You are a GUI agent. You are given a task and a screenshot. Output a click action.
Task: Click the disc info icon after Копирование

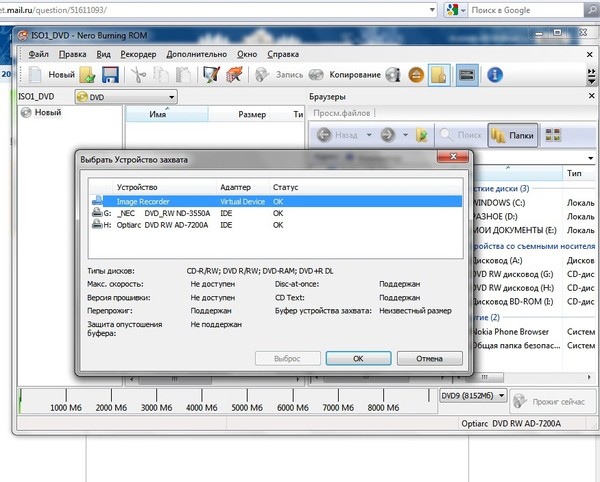(x=393, y=75)
